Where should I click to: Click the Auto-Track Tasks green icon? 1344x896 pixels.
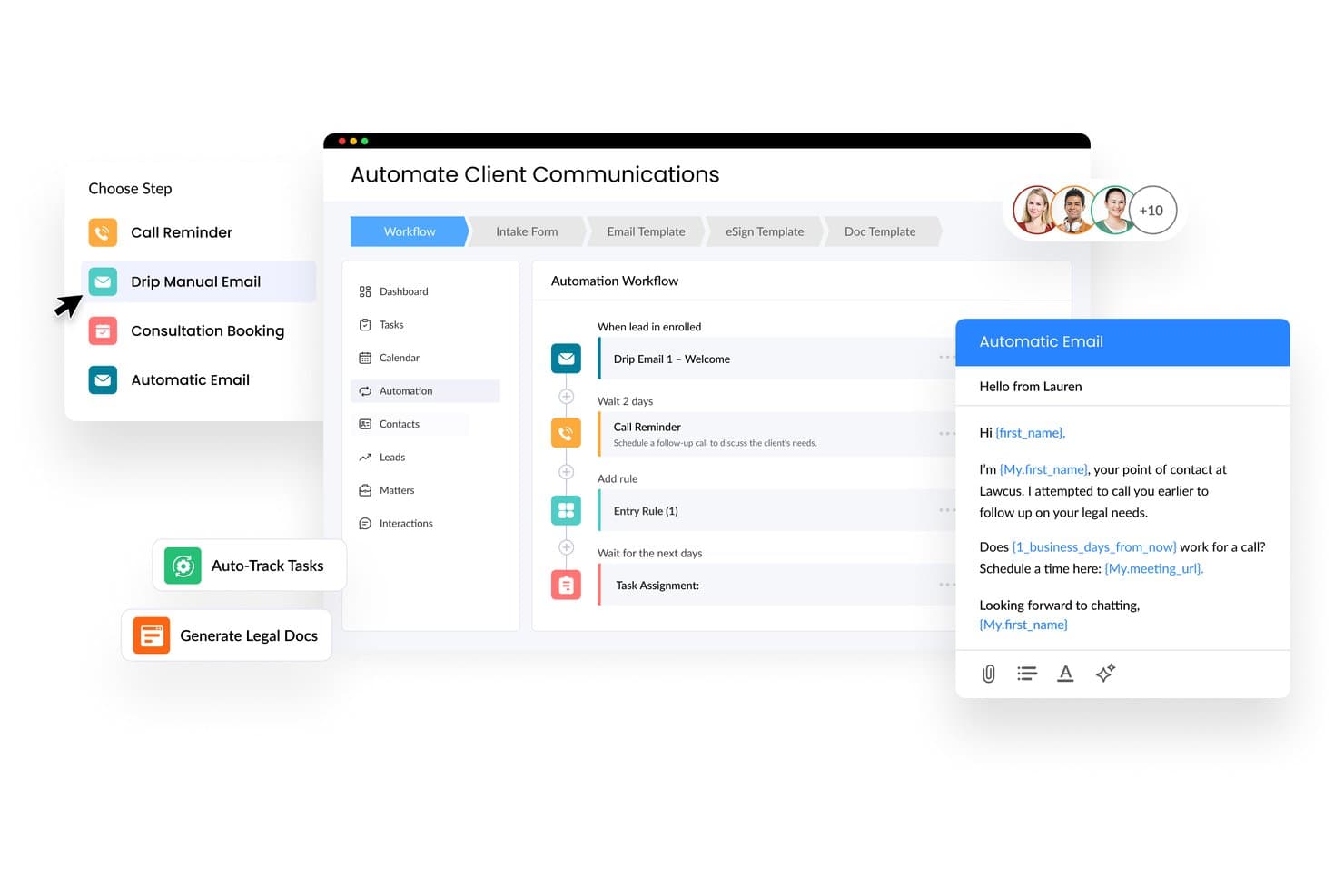point(183,566)
